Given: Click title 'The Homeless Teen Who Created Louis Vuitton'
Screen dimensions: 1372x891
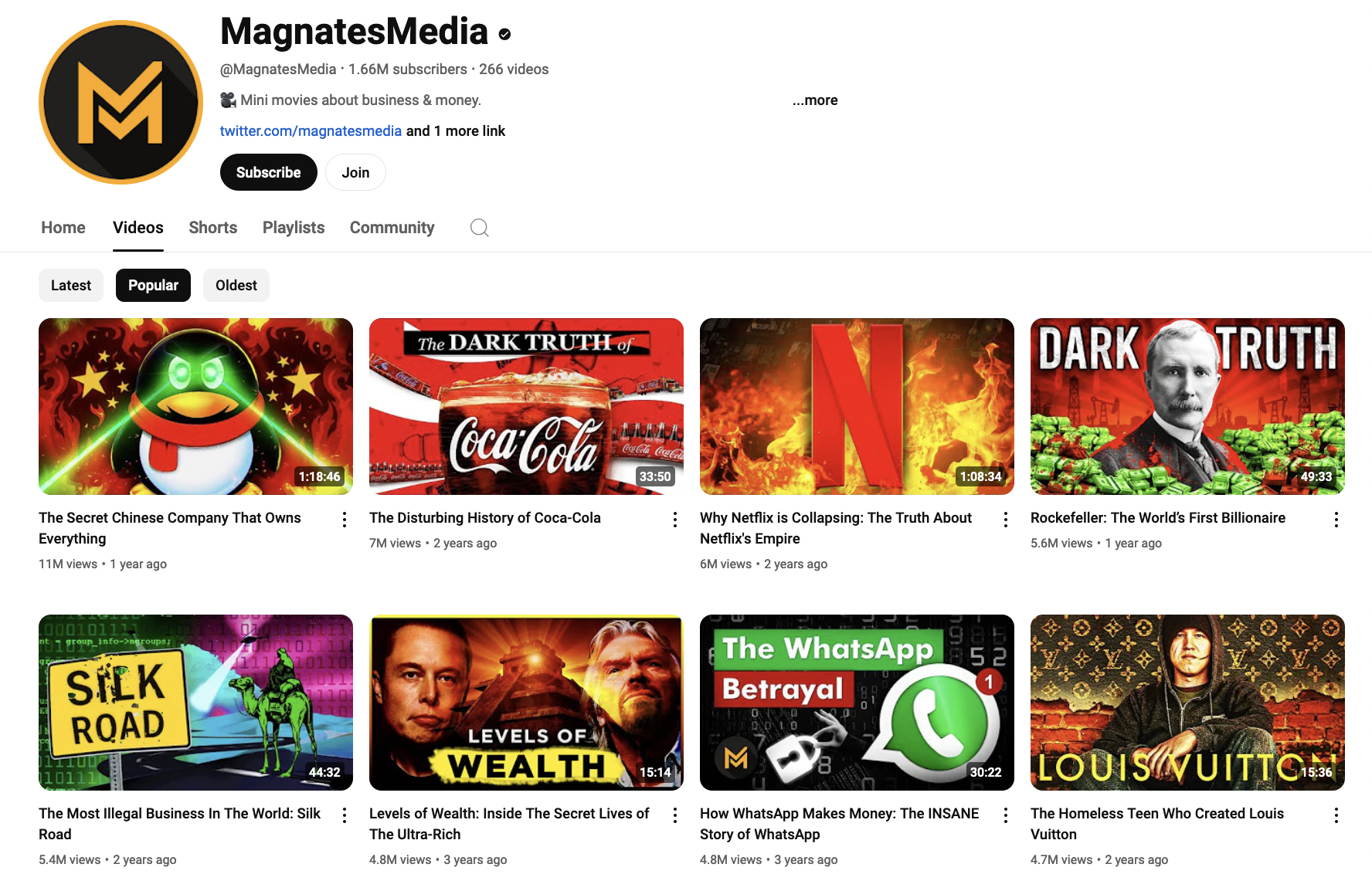Looking at the screenshot, I should (1157, 824).
